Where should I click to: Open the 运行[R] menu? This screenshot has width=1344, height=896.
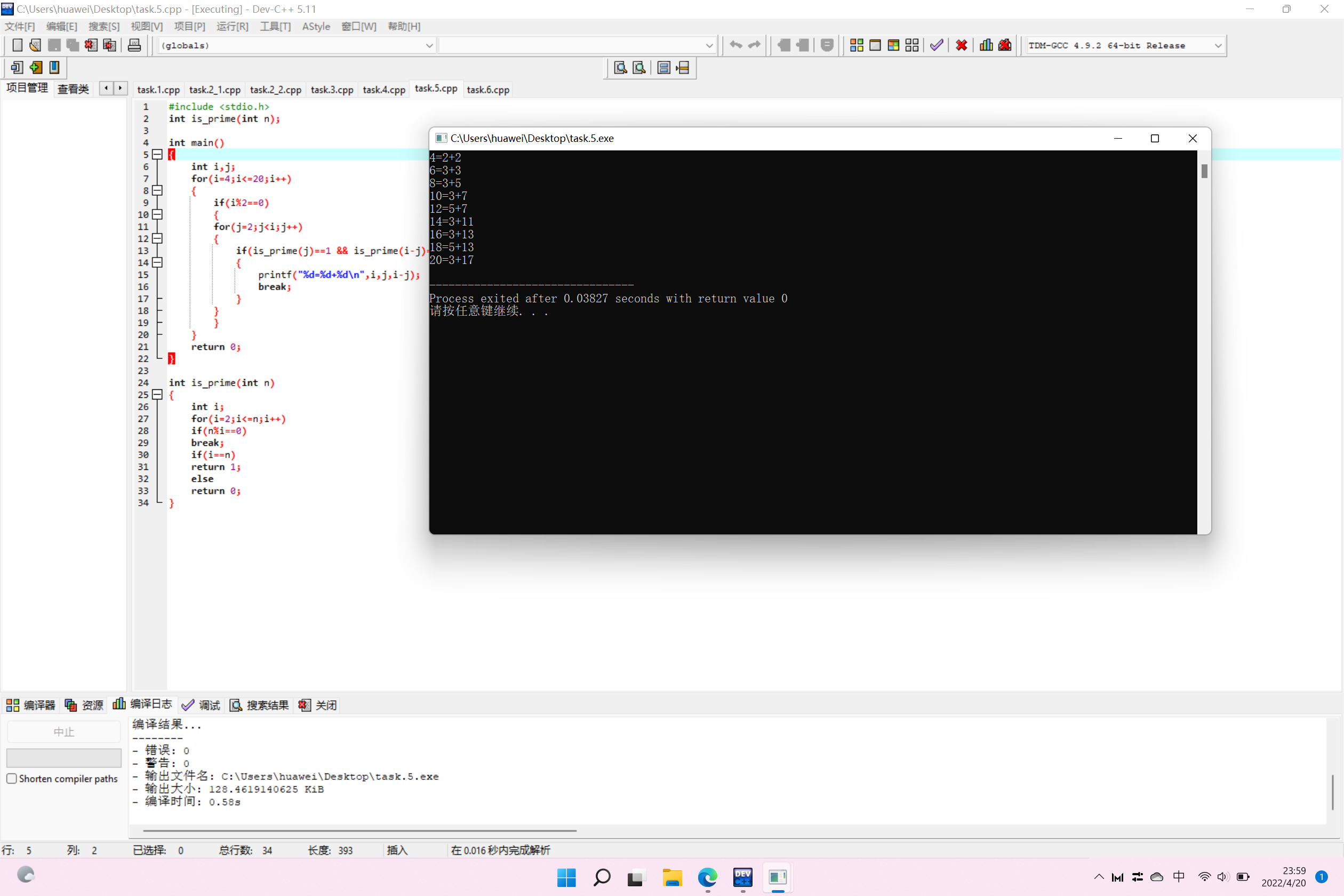[x=232, y=26]
